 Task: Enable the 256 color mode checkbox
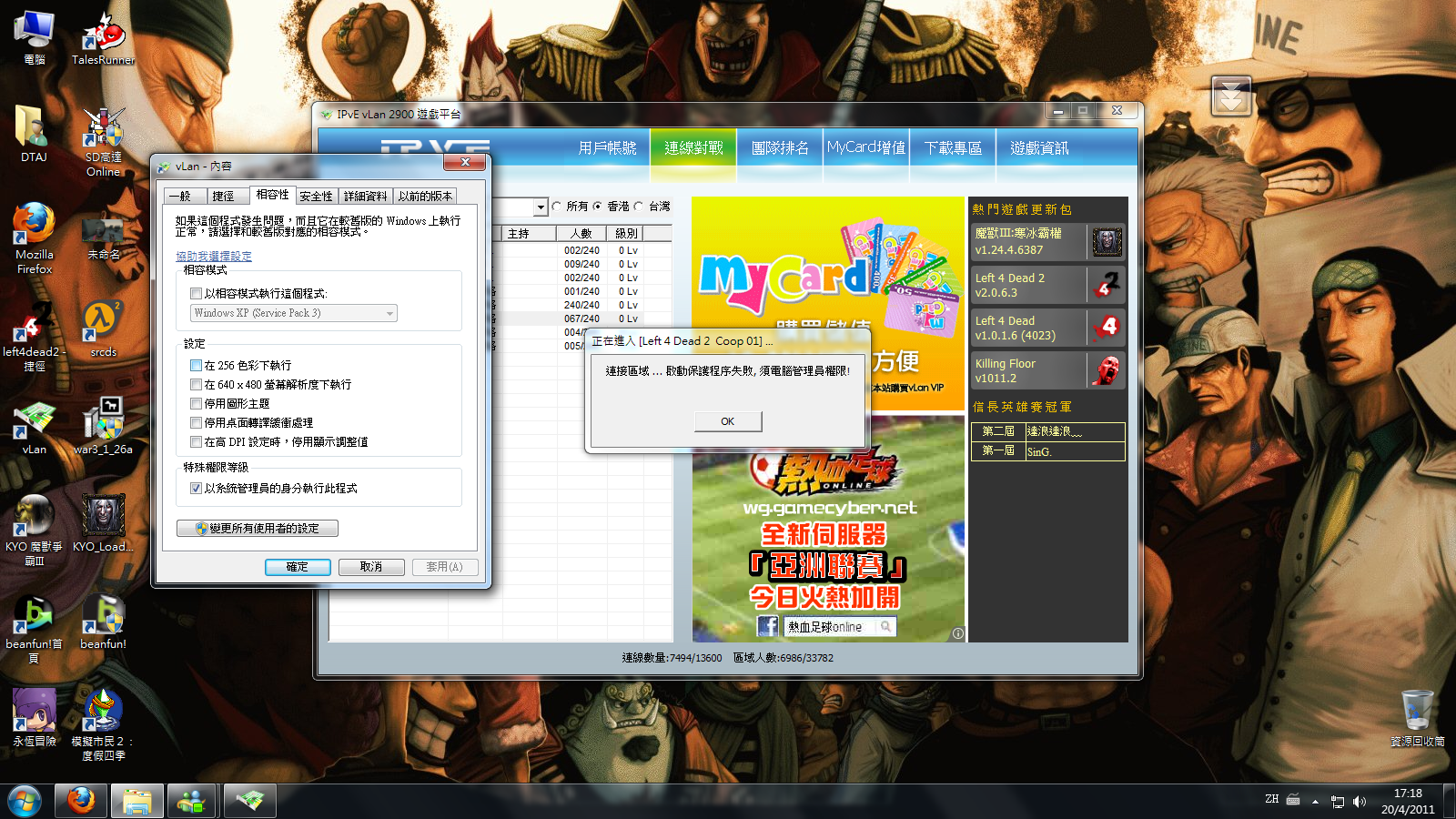coord(196,365)
